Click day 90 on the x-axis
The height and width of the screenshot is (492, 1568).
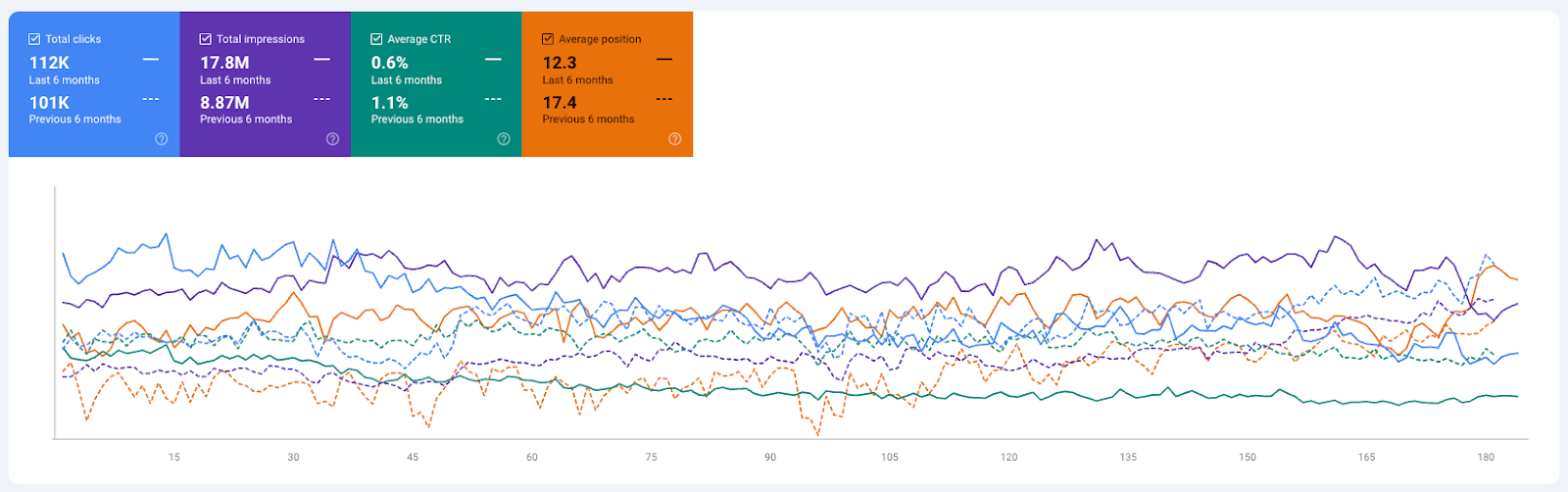pos(770,457)
